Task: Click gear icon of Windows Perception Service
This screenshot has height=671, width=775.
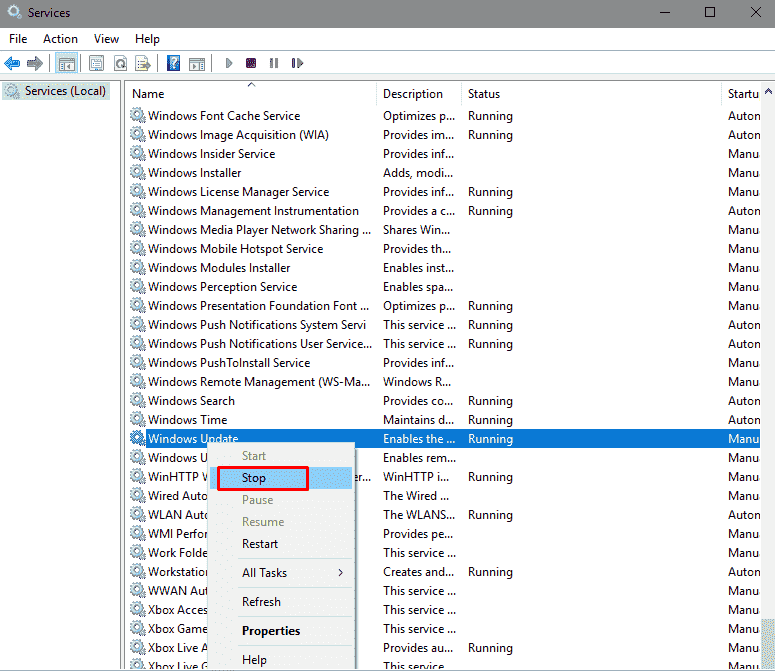Action: point(137,287)
